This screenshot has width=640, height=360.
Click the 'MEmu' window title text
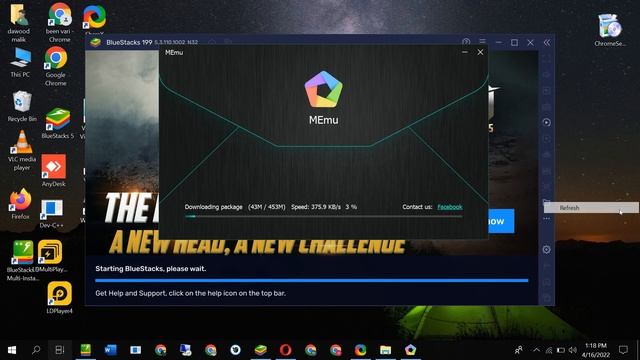174,52
